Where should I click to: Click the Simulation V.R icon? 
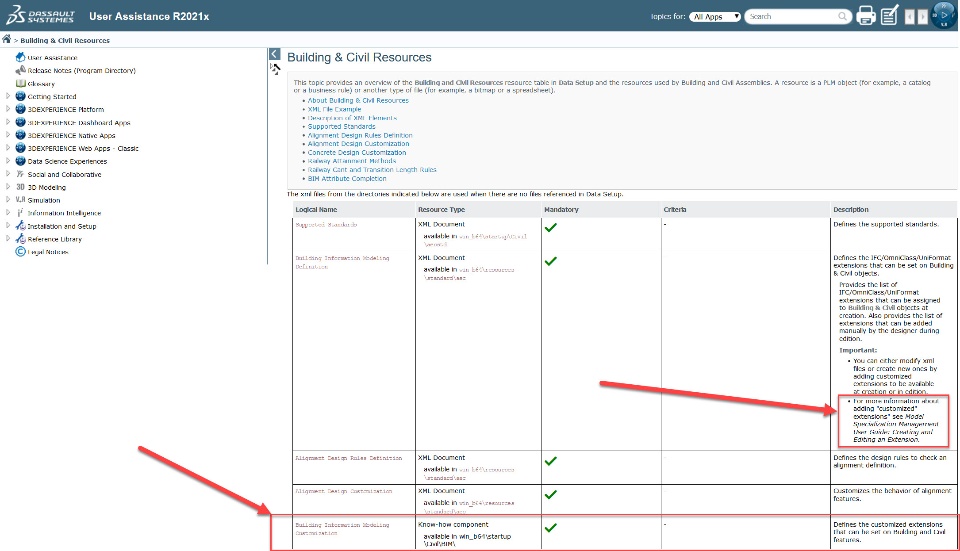point(20,200)
